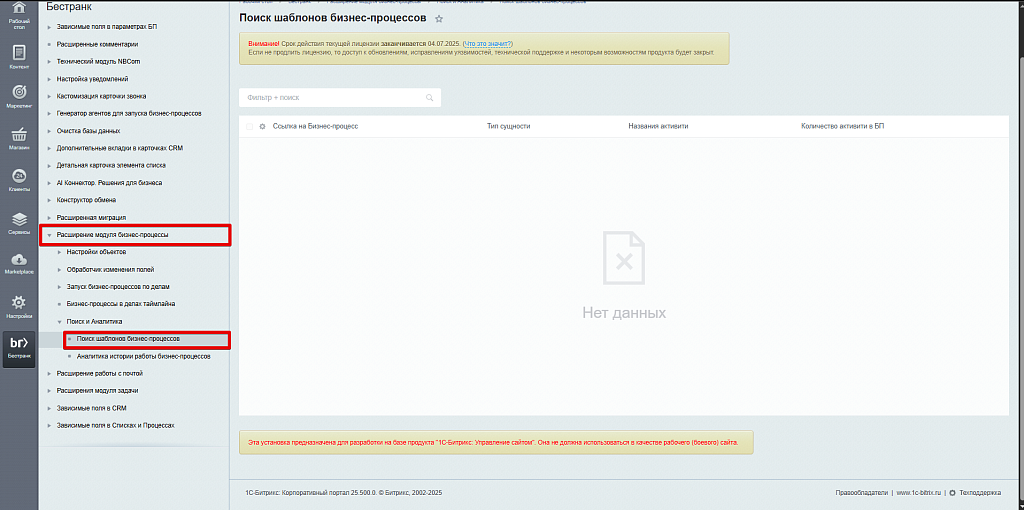The image size is (1024, 510).
Task: Expand the Расширенная миграция tree node
Action: click(x=49, y=218)
